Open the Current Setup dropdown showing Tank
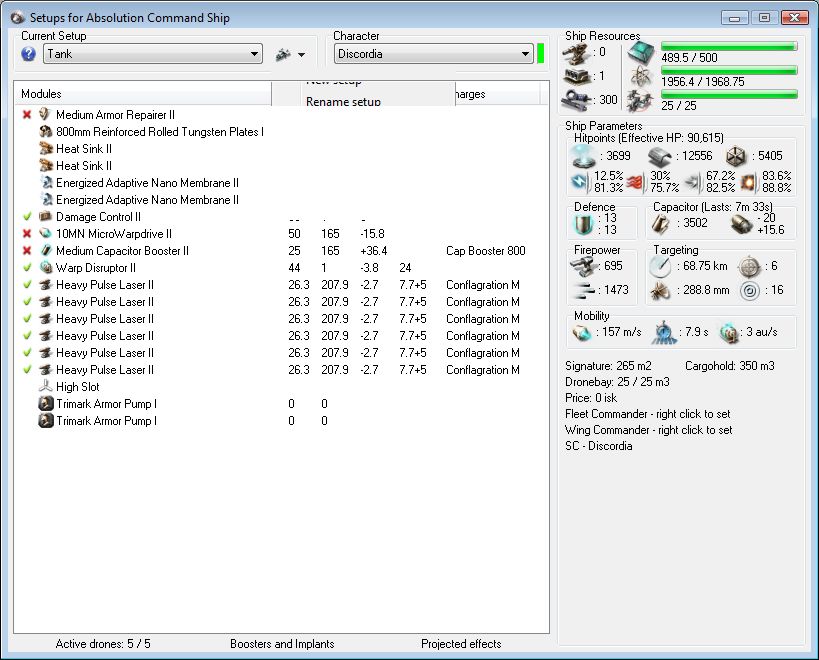 point(152,54)
